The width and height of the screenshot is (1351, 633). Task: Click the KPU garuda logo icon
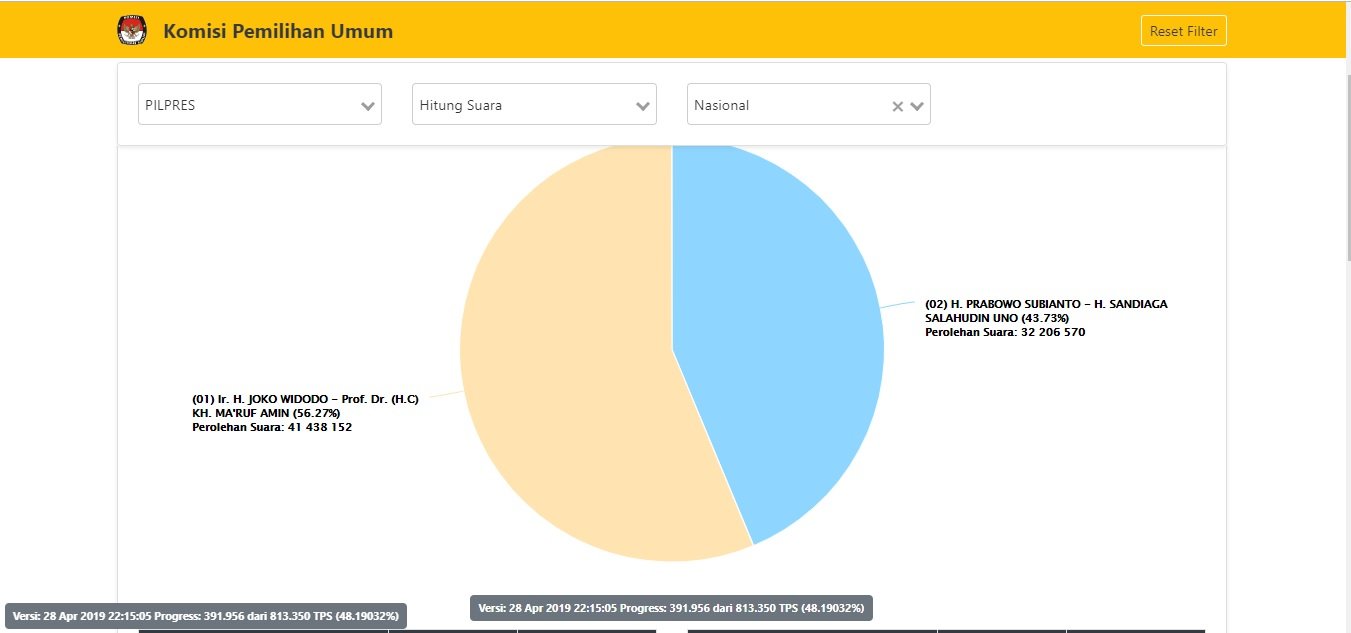131,31
